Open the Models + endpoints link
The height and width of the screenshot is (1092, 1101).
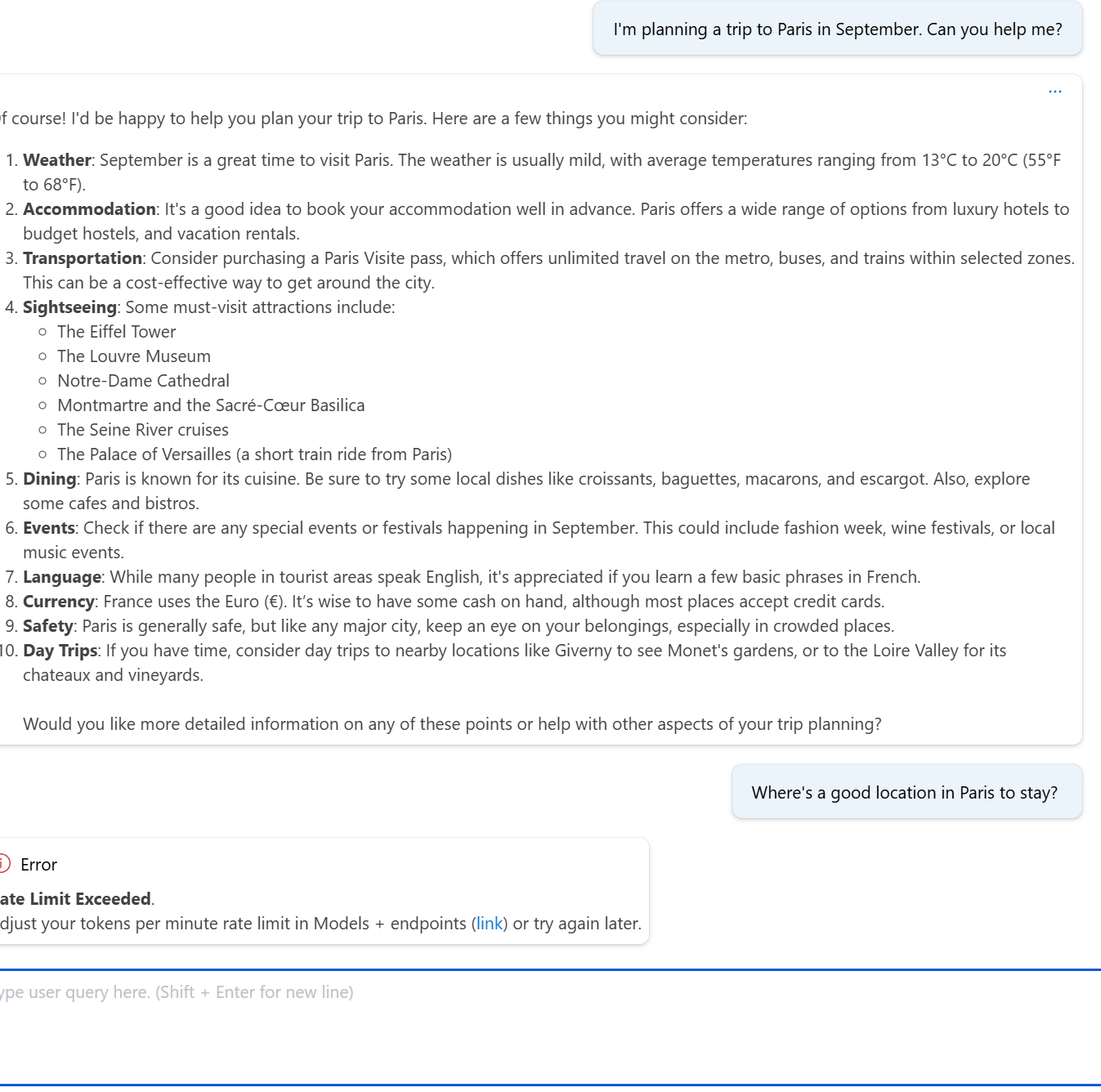point(489,923)
